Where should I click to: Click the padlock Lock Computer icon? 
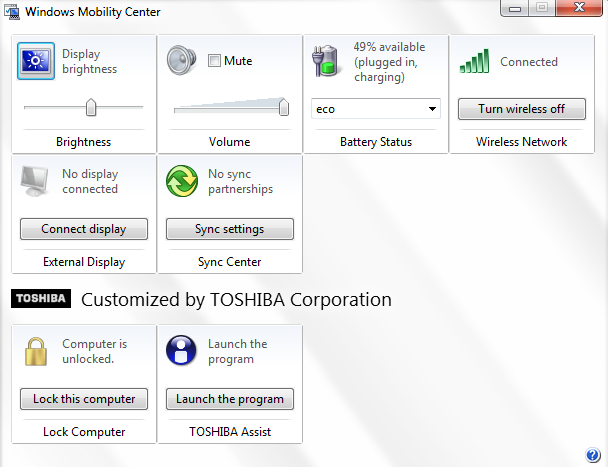(36, 351)
